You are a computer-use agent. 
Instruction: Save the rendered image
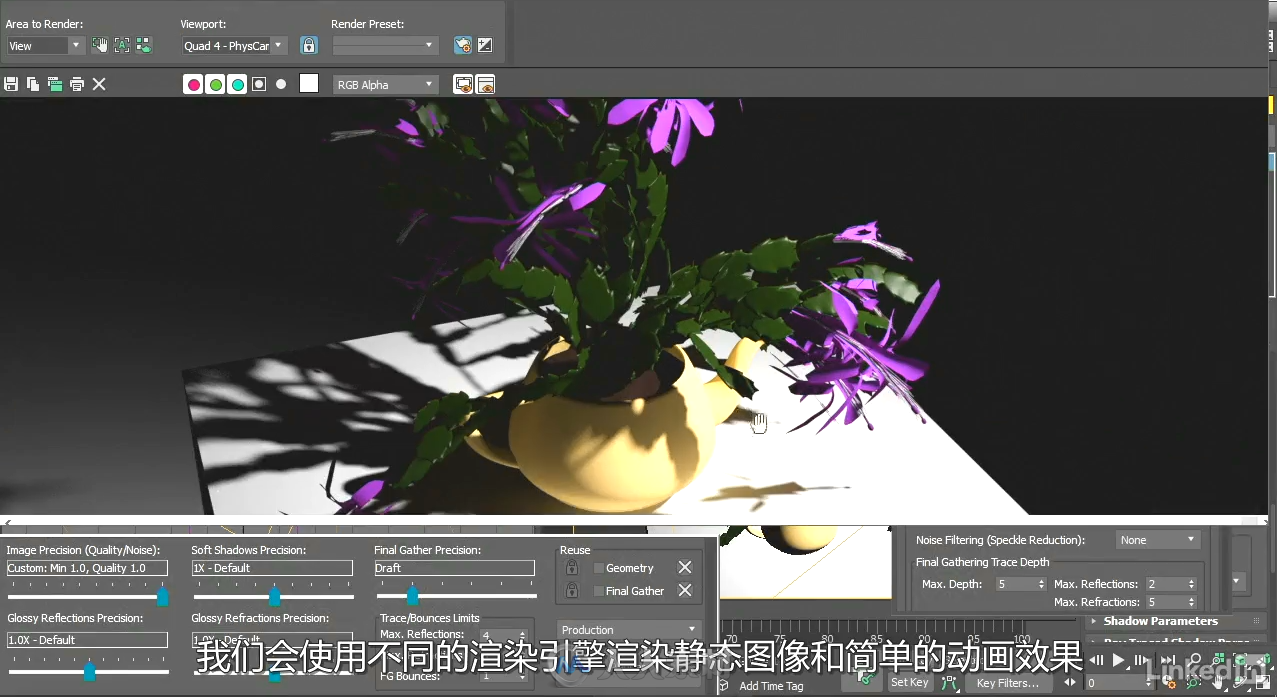pyautogui.click(x=11, y=84)
